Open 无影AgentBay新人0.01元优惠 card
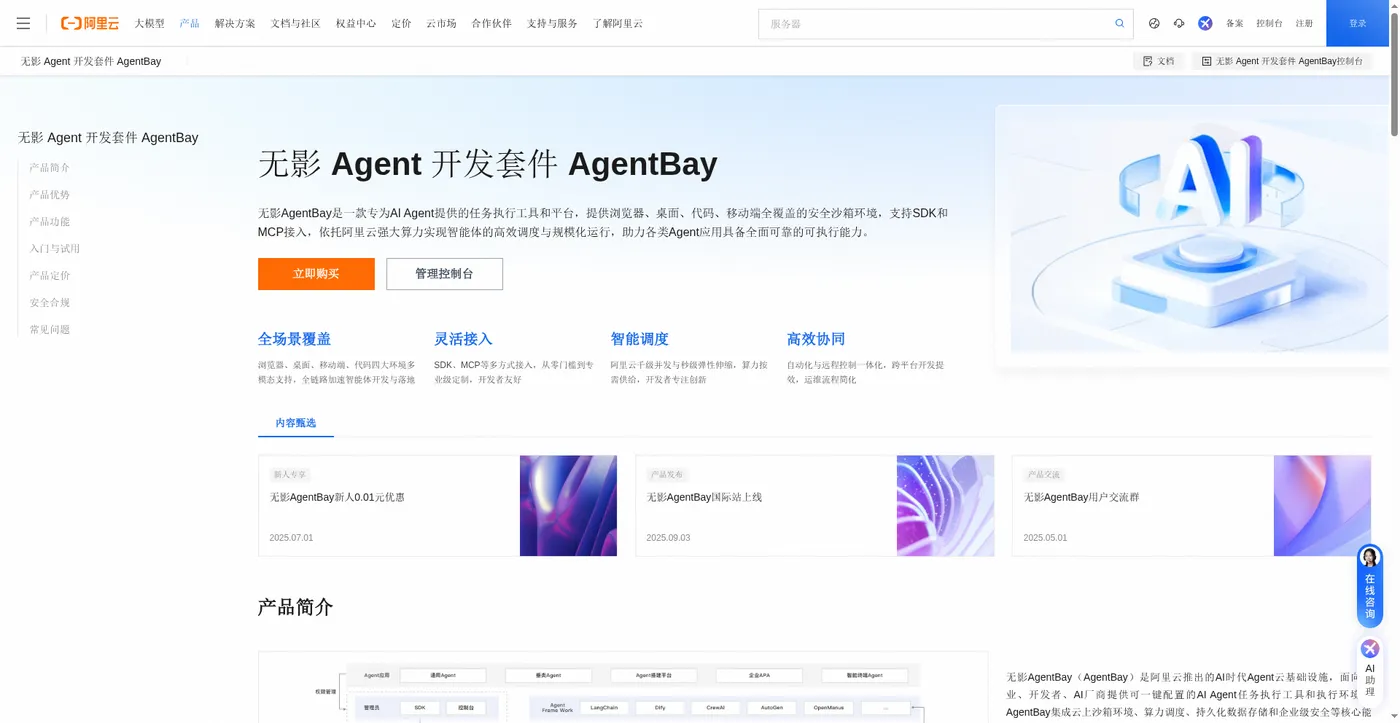Screen dimensions: 1400x723 point(438,506)
